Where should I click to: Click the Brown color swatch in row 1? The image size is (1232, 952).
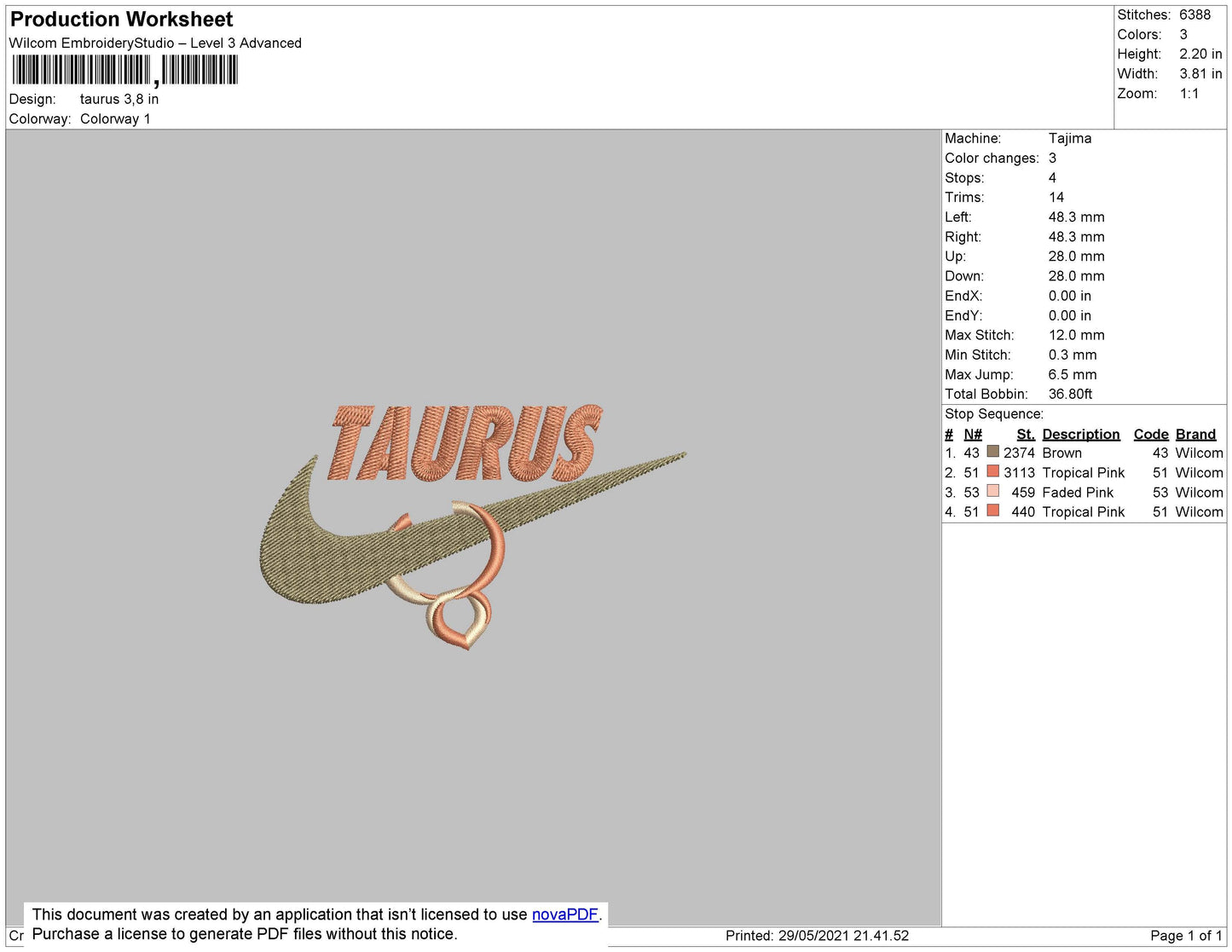(992, 453)
